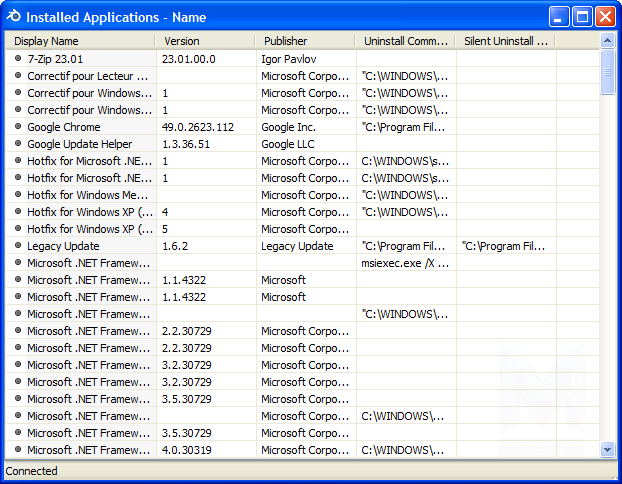The height and width of the screenshot is (484, 622).
Task: Click the bullet icon beside Google Update Helper
Action: [18, 144]
